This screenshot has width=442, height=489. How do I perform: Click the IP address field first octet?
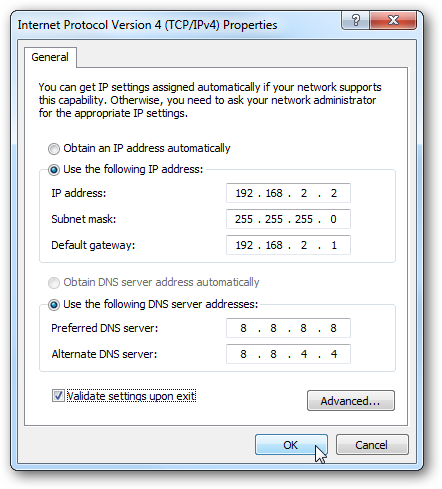tap(244, 193)
